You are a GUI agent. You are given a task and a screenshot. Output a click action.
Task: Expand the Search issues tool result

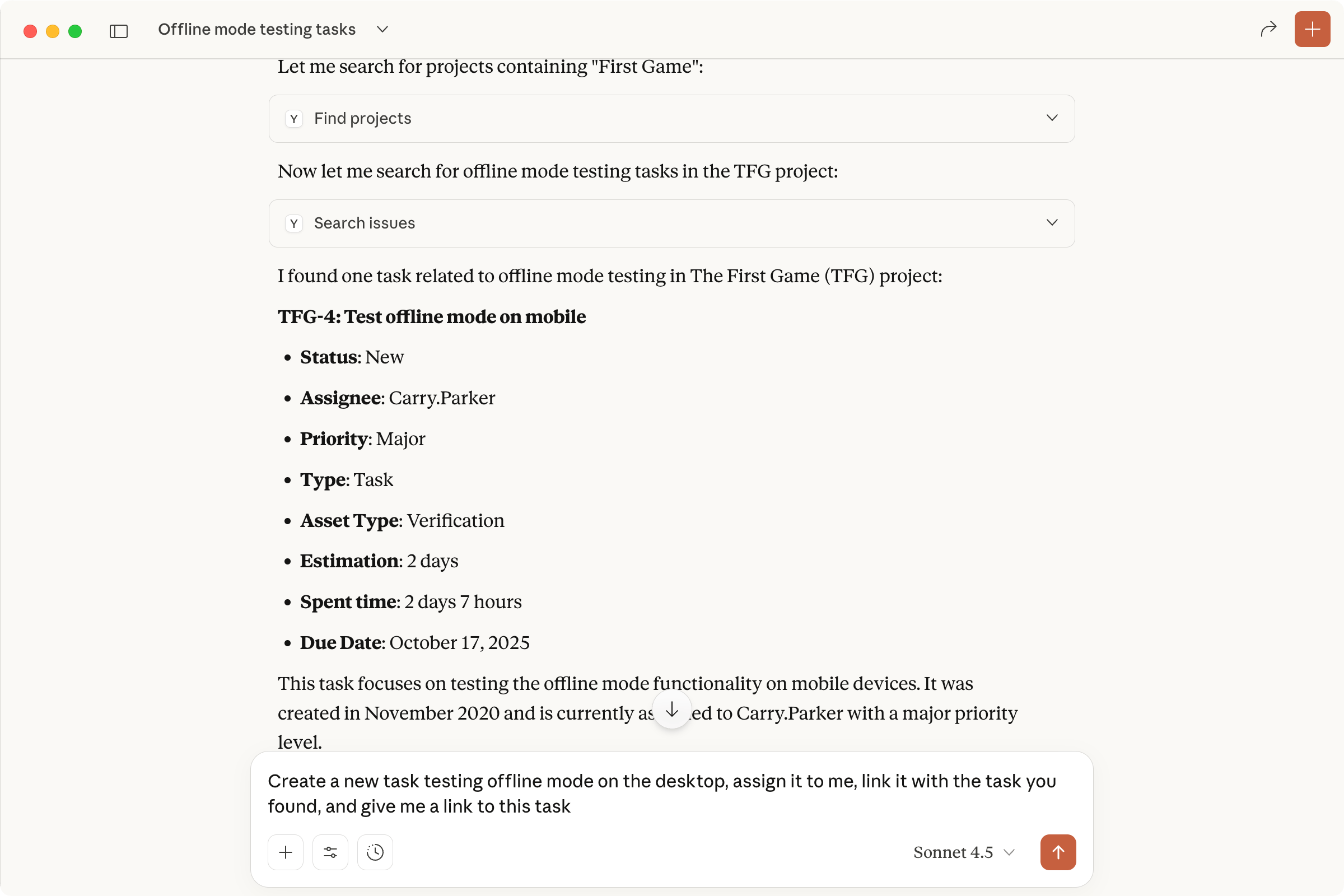1052,223
